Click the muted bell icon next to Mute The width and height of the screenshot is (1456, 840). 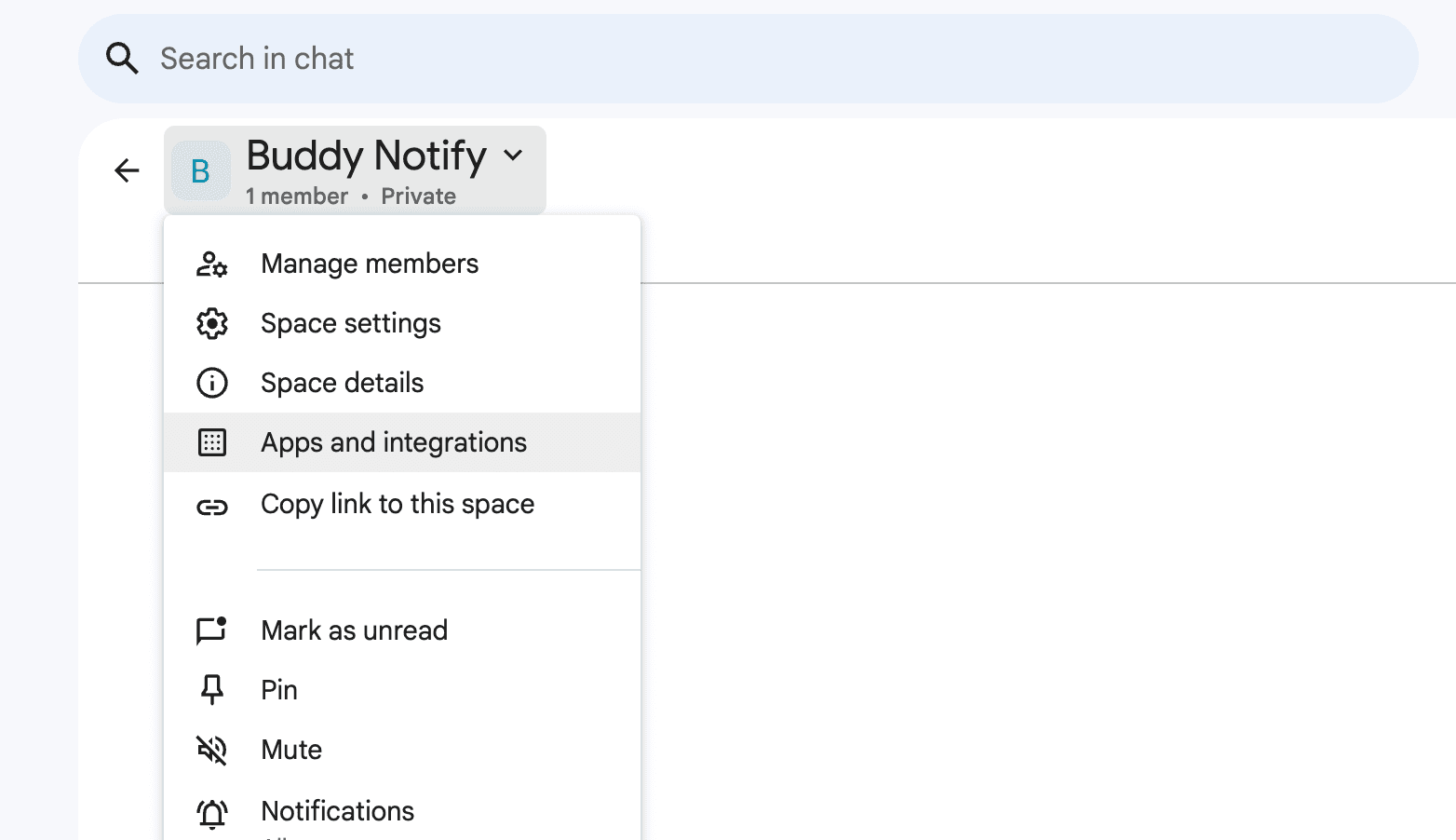(x=212, y=750)
